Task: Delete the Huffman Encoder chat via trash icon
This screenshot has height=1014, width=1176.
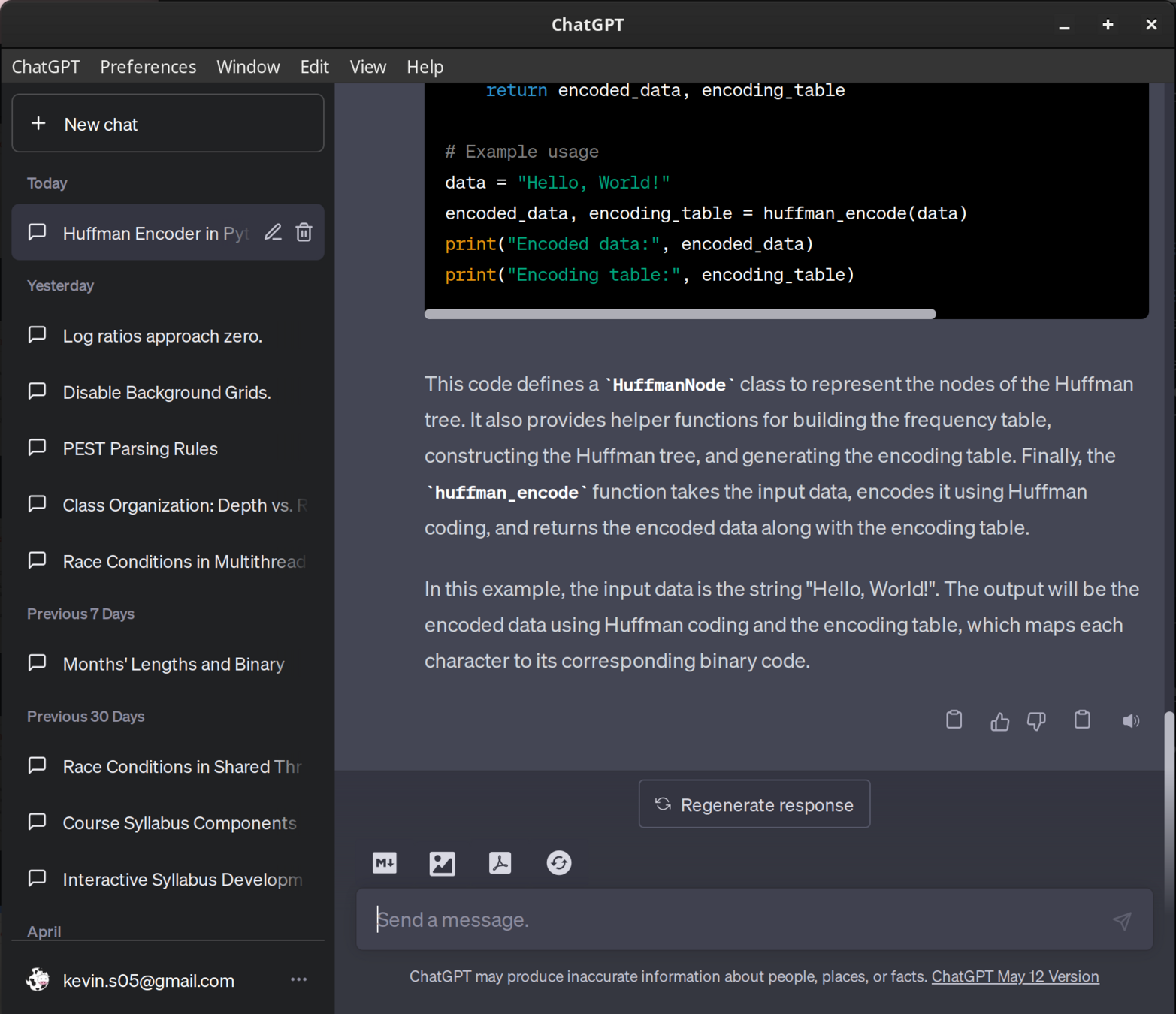Action: pyautogui.click(x=304, y=233)
